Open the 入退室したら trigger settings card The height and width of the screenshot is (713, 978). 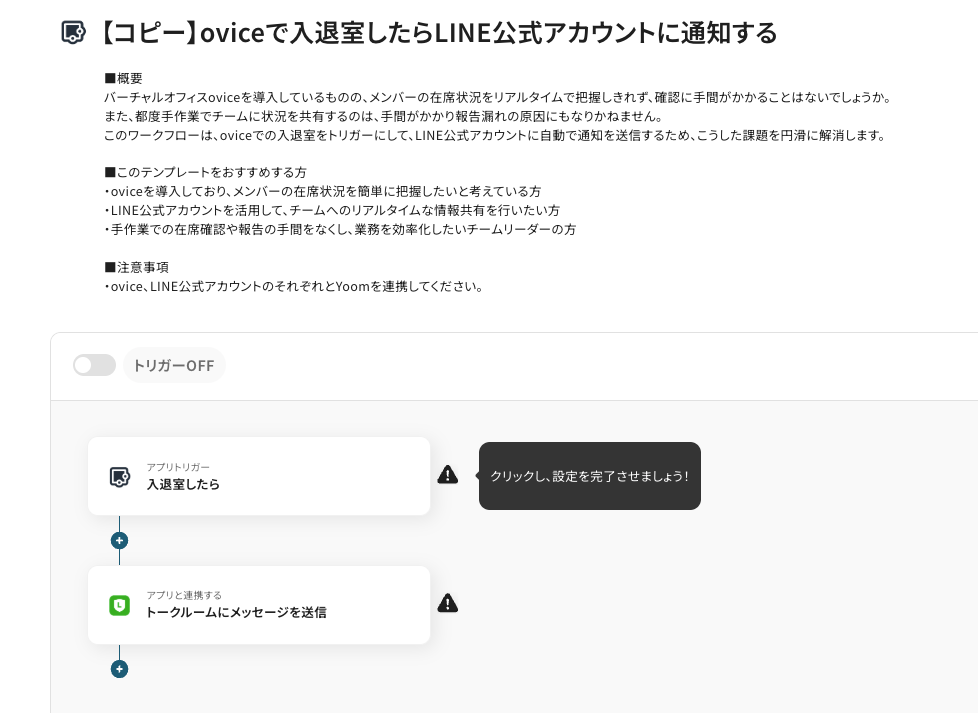click(x=259, y=476)
